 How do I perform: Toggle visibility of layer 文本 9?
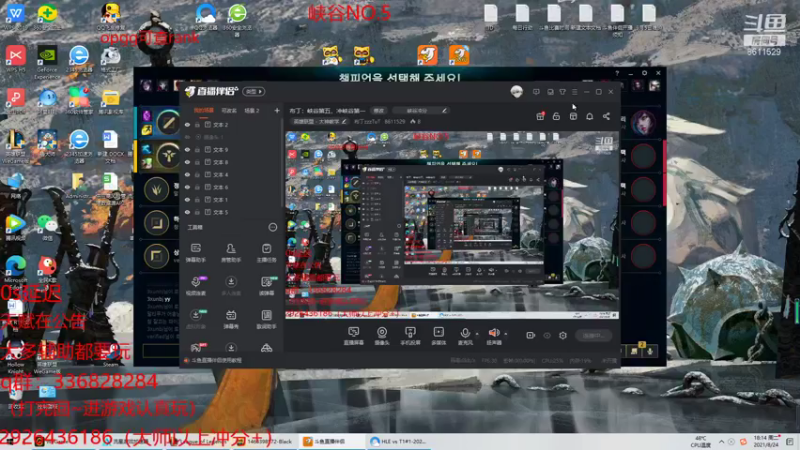point(187,149)
